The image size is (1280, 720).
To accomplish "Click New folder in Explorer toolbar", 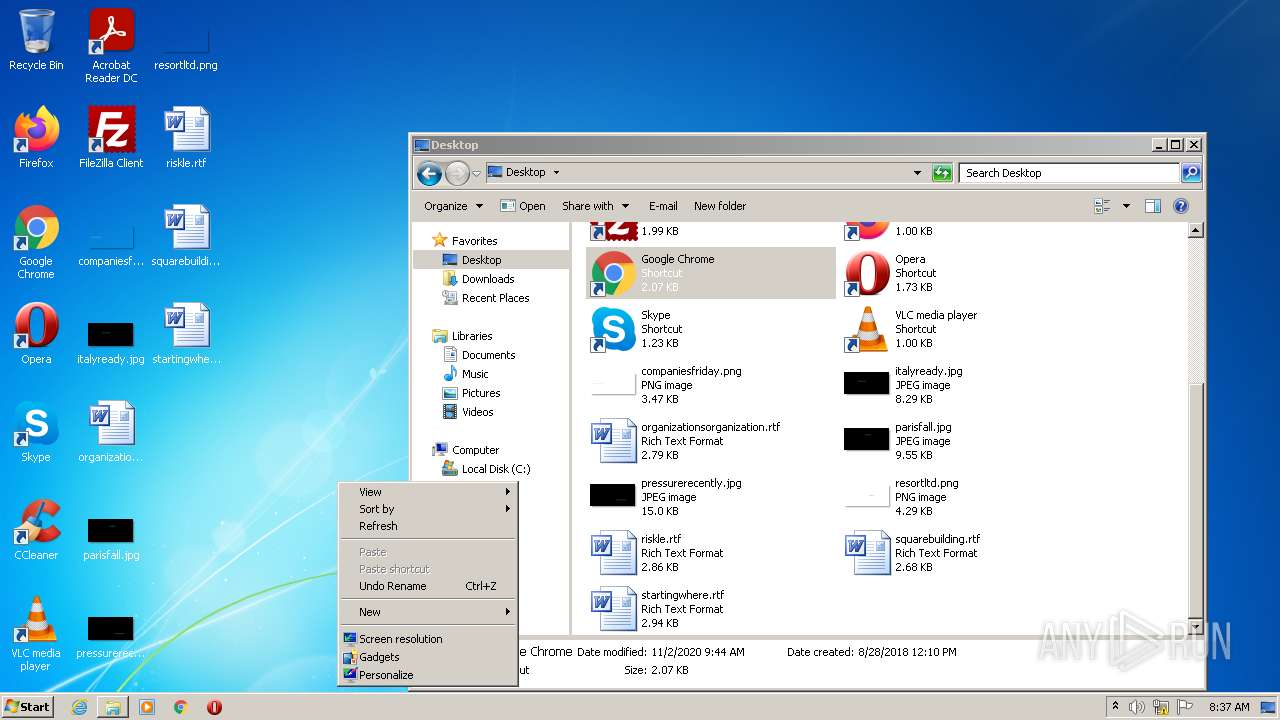I will click(x=720, y=206).
